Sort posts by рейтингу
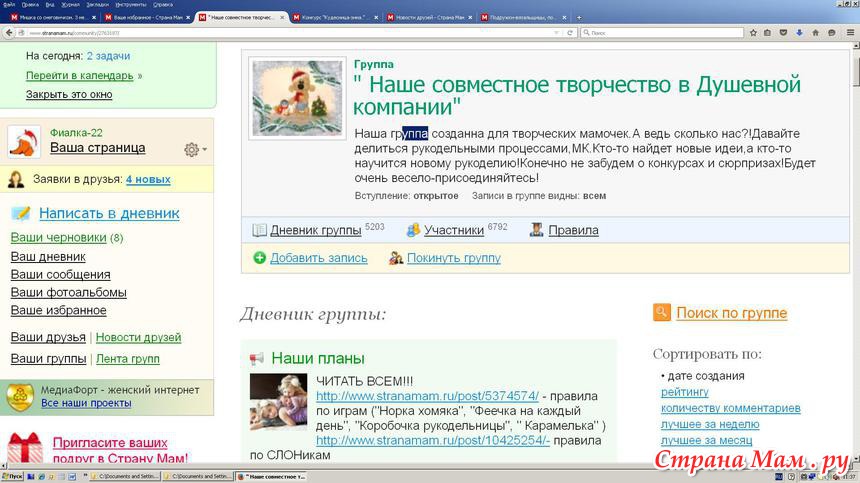 (x=684, y=392)
